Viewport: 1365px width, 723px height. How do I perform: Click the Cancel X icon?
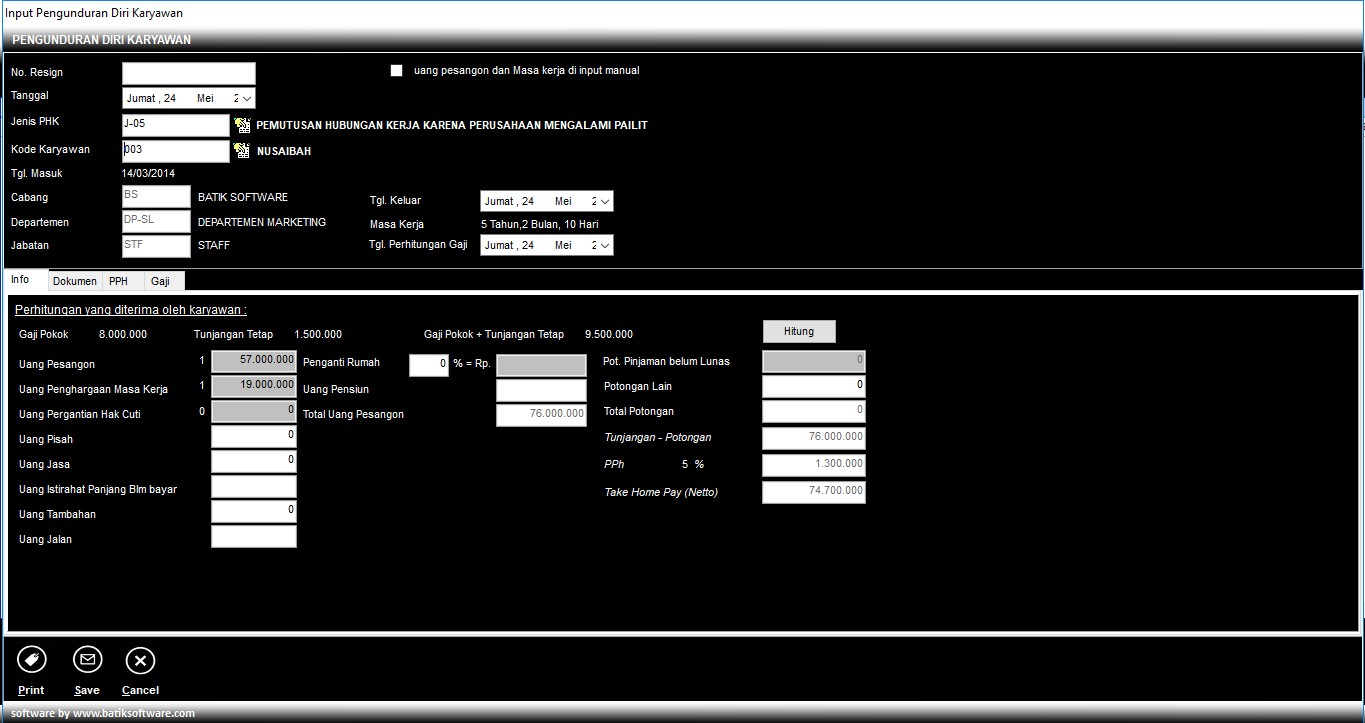click(140, 660)
